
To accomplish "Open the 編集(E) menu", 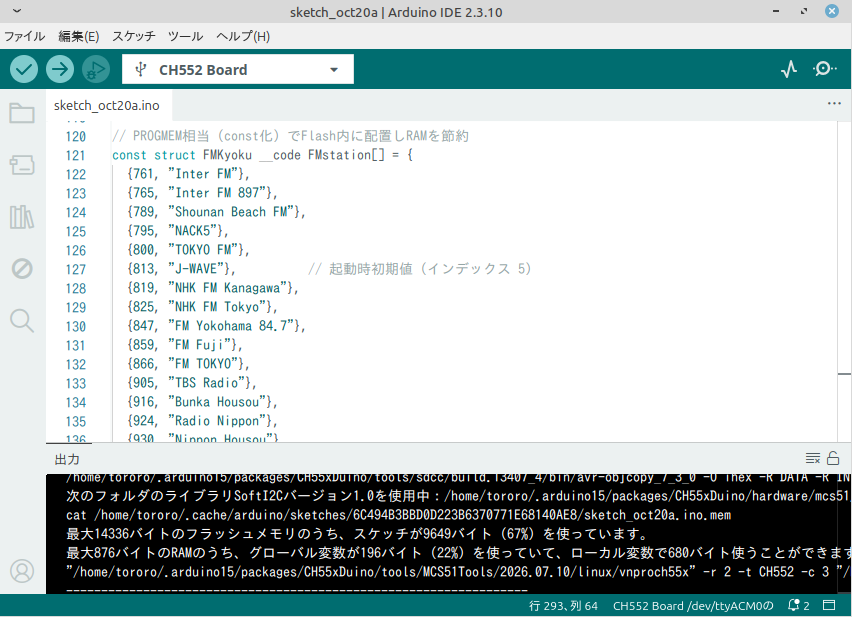I will (x=79, y=36).
